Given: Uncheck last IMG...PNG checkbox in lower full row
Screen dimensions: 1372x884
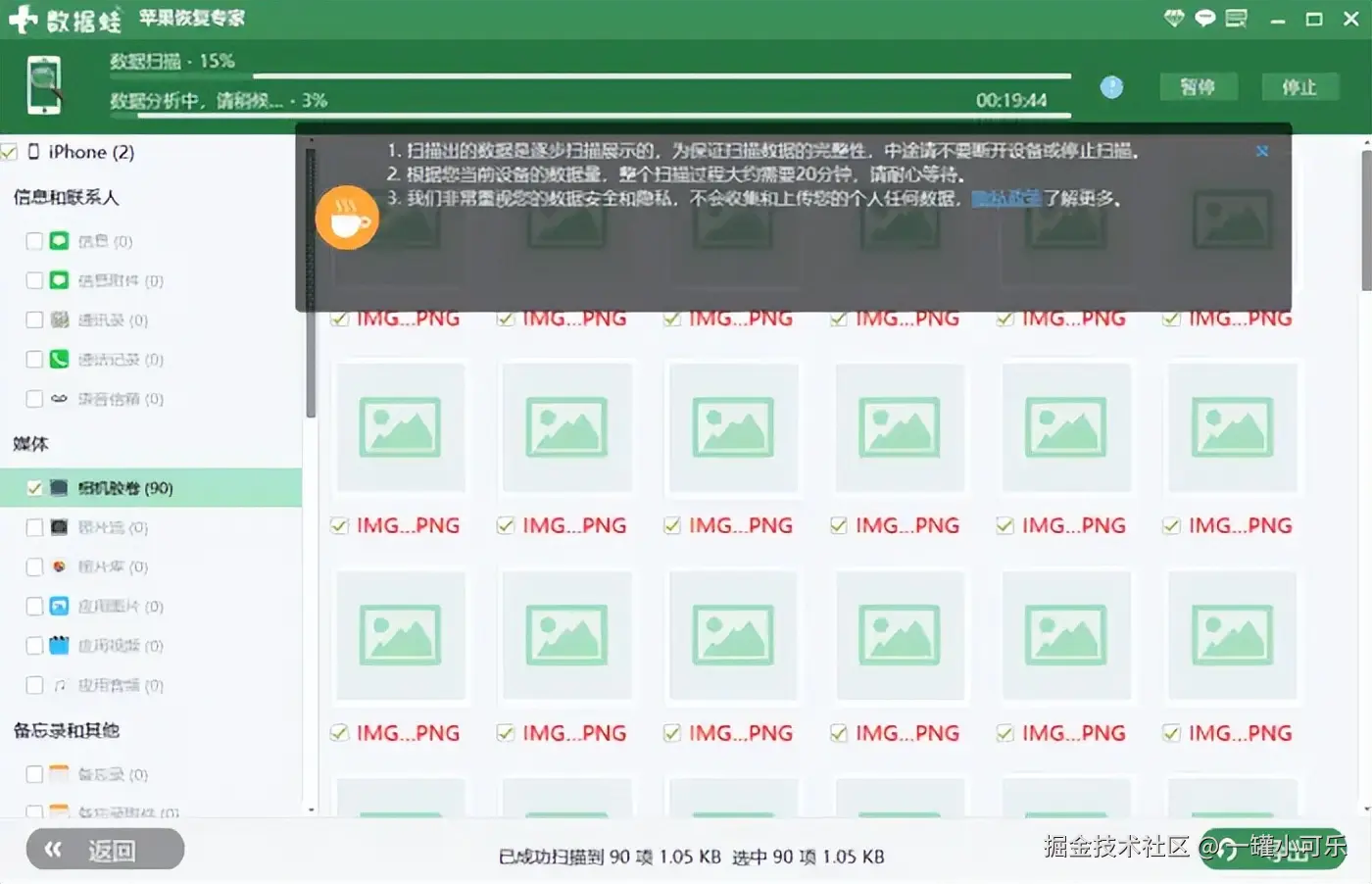Looking at the screenshot, I should (x=1171, y=733).
